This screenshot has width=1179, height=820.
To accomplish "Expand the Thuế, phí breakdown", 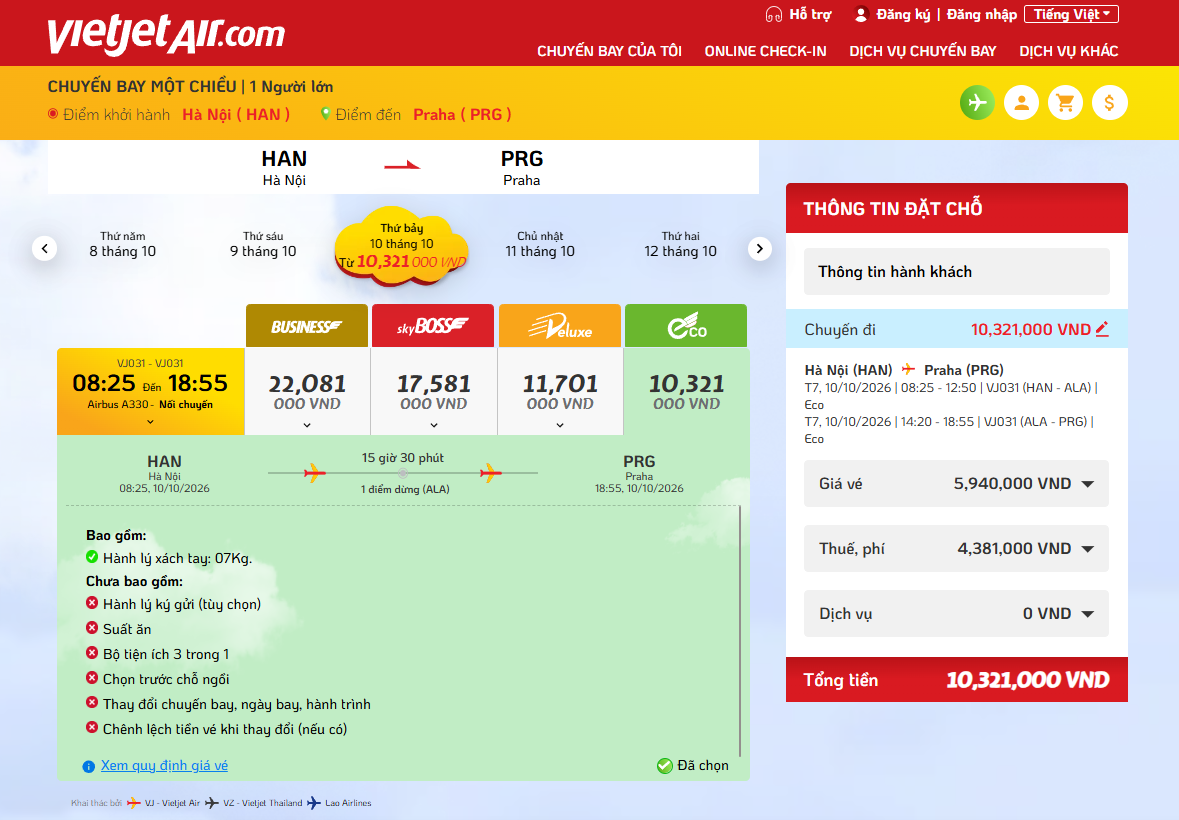I will pyautogui.click(x=1088, y=549).
